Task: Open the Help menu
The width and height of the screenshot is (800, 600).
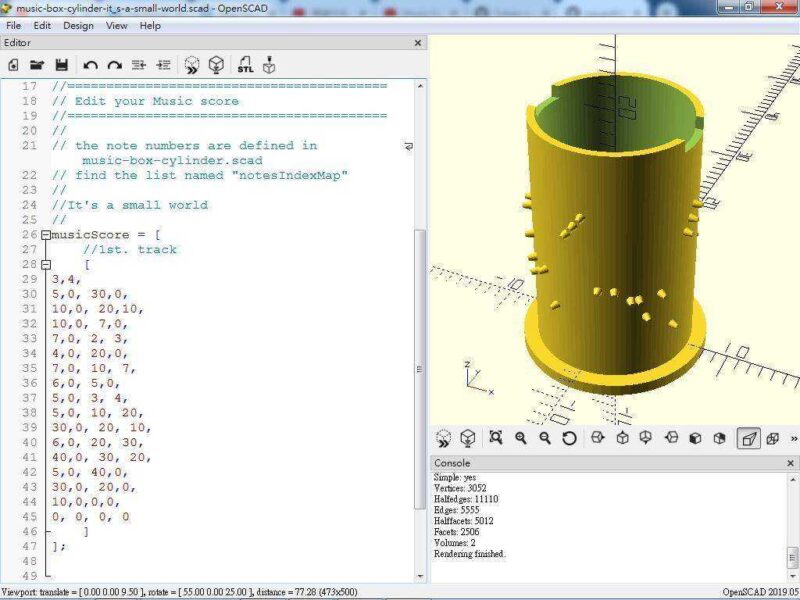Action: (150, 26)
